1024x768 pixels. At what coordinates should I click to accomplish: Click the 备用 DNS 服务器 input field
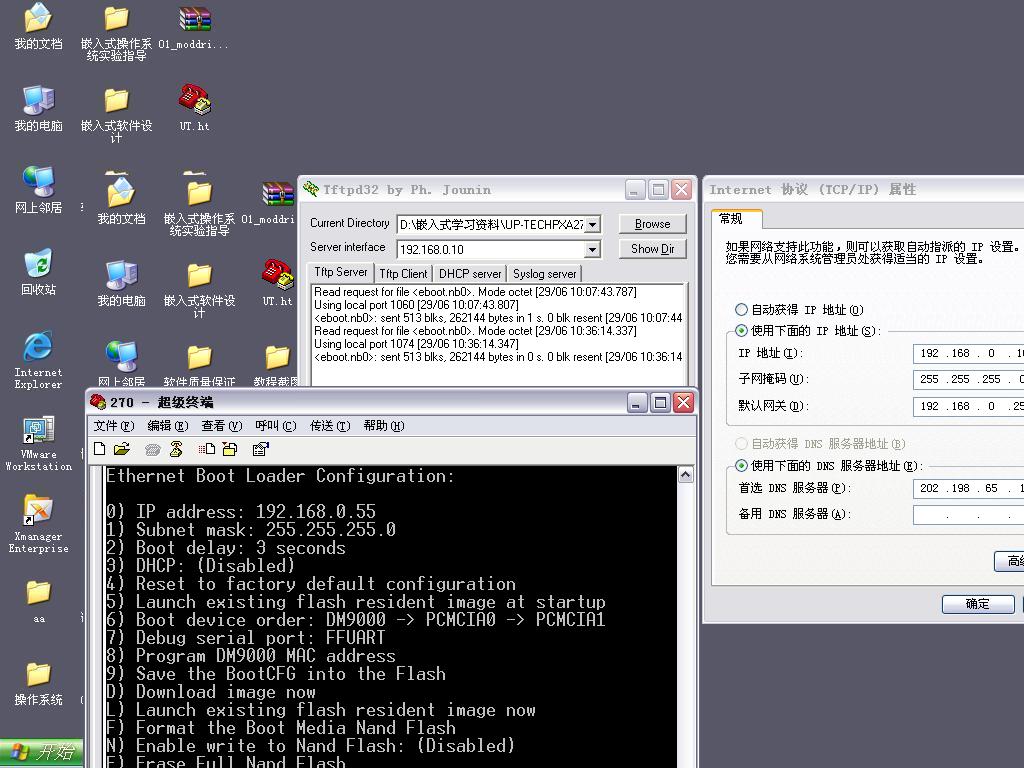tap(968, 515)
